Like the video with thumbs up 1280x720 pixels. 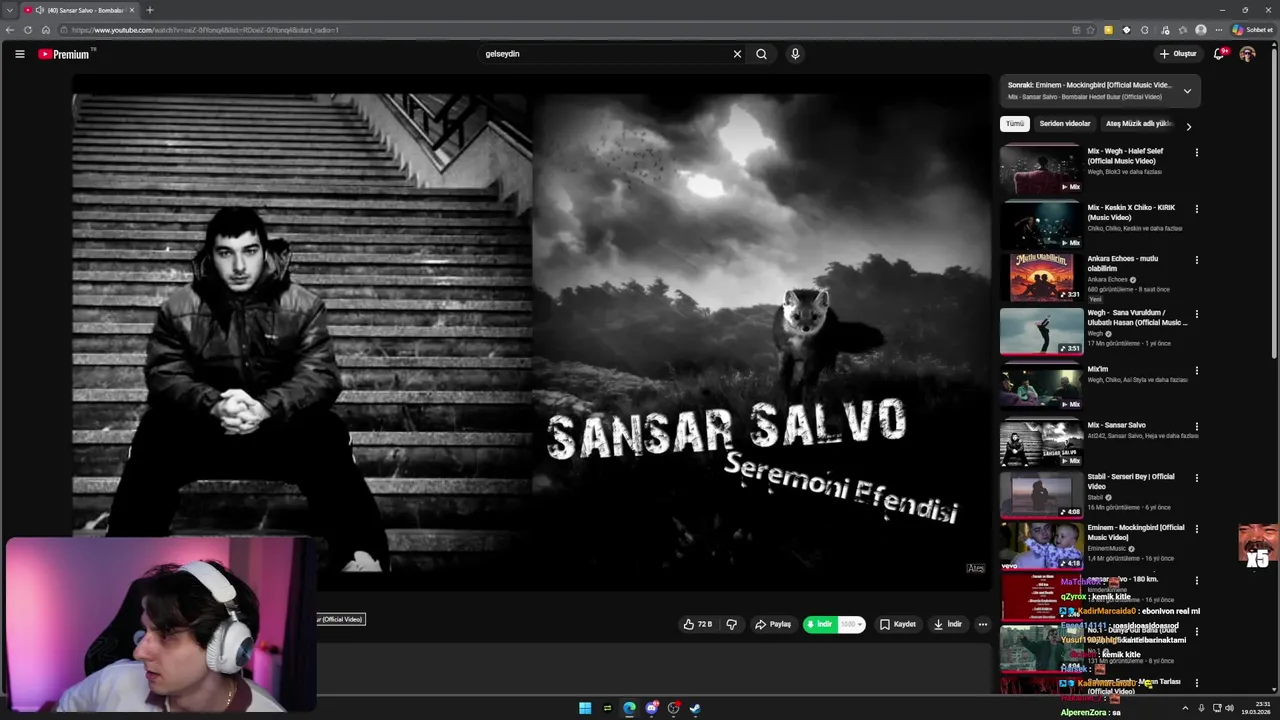[698, 624]
